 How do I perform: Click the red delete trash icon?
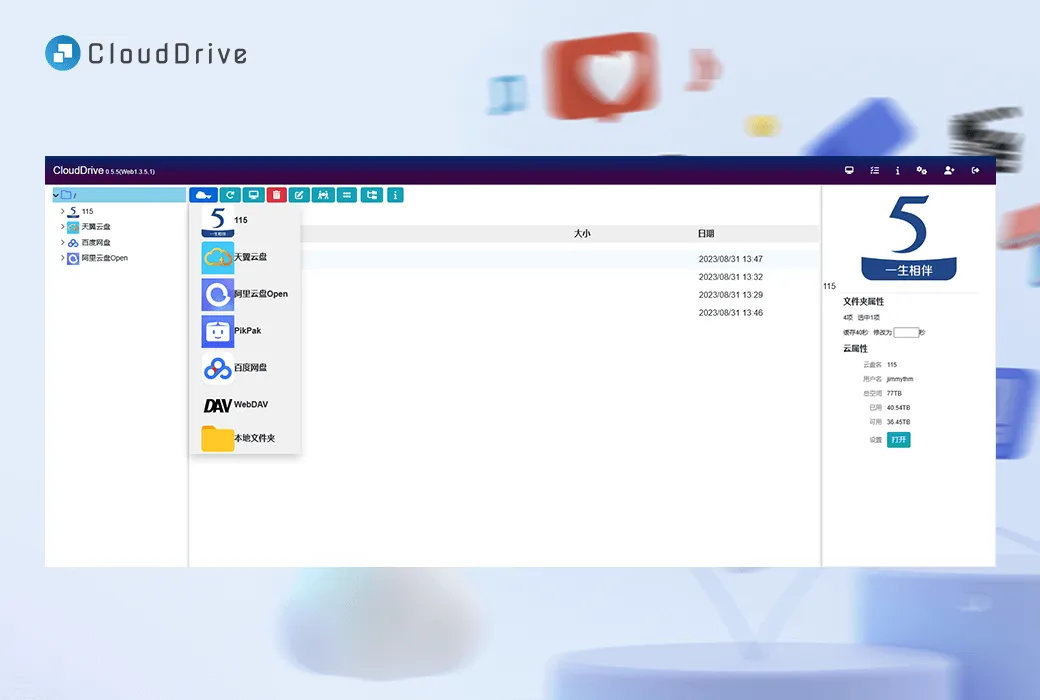point(276,195)
